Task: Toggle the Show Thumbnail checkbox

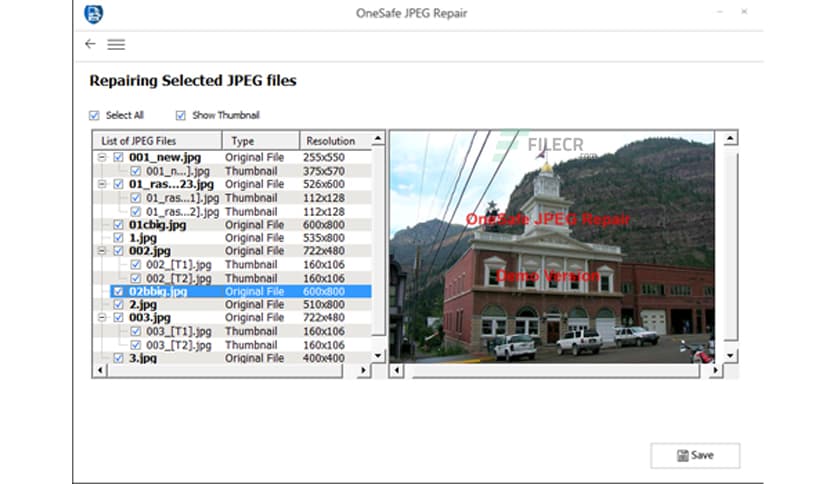Action: click(x=181, y=115)
